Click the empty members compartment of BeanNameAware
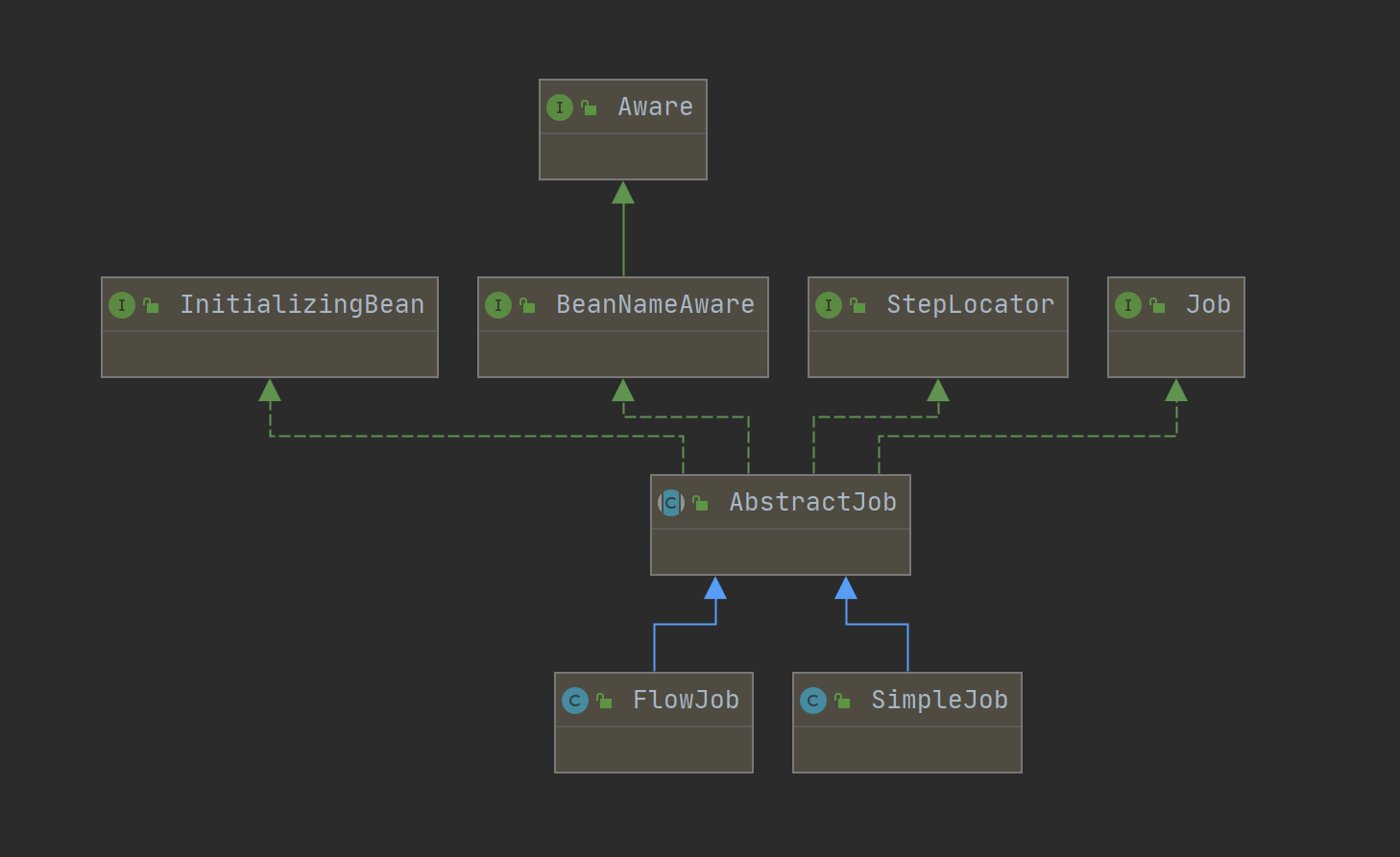Viewport: 1400px width, 857px height. pyautogui.click(x=623, y=354)
